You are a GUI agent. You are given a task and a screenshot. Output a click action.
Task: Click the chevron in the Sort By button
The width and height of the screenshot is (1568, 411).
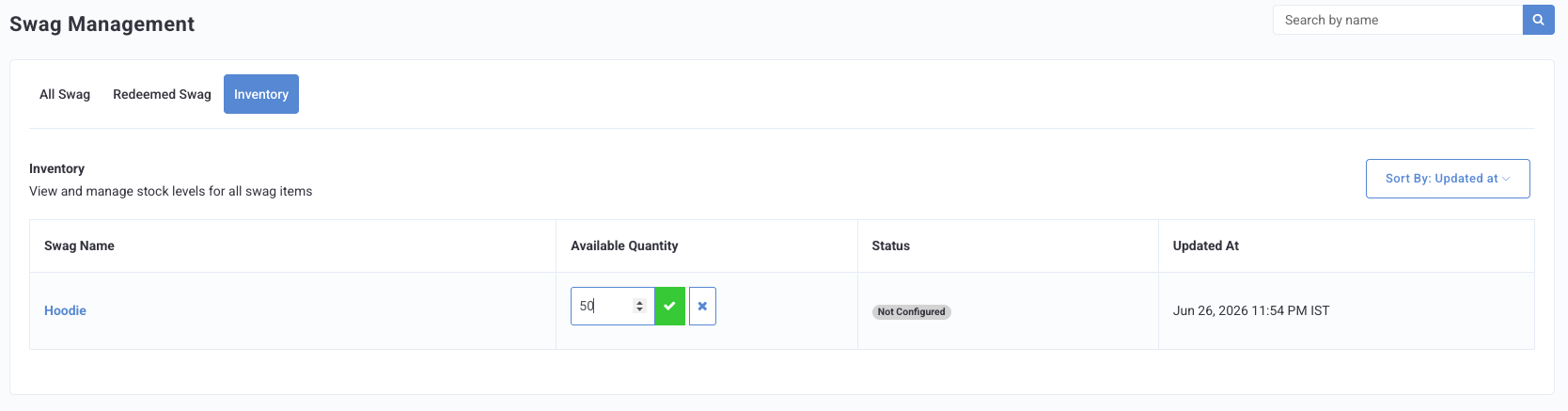click(x=1506, y=179)
